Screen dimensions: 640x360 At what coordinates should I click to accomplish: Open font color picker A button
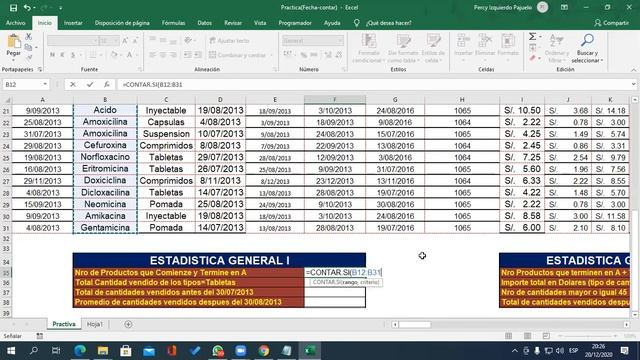pos(129,55)
